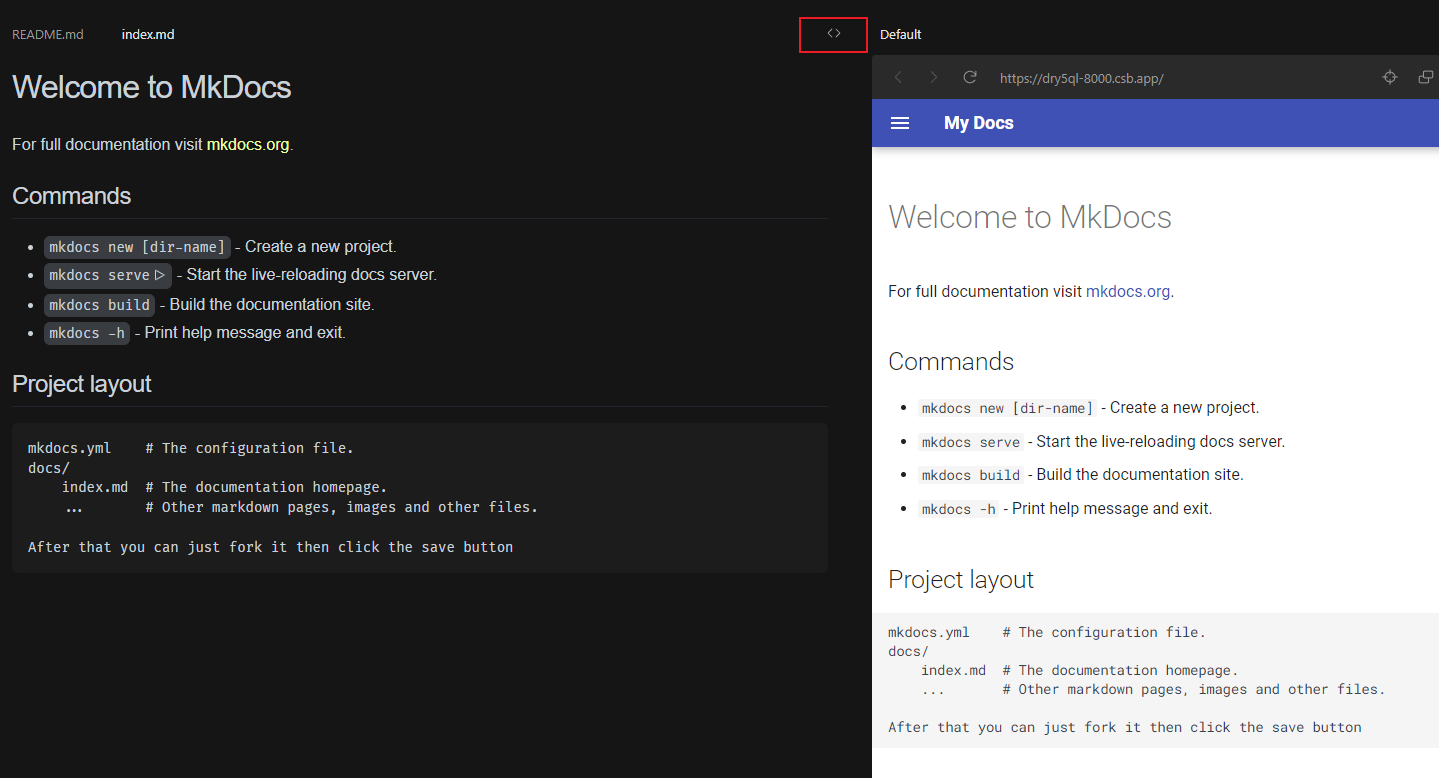Image resolution: width=1439 pixels, height=778 pixels.
Task: Click mkdocs -h code in preview
Action: tap(959, 509)
